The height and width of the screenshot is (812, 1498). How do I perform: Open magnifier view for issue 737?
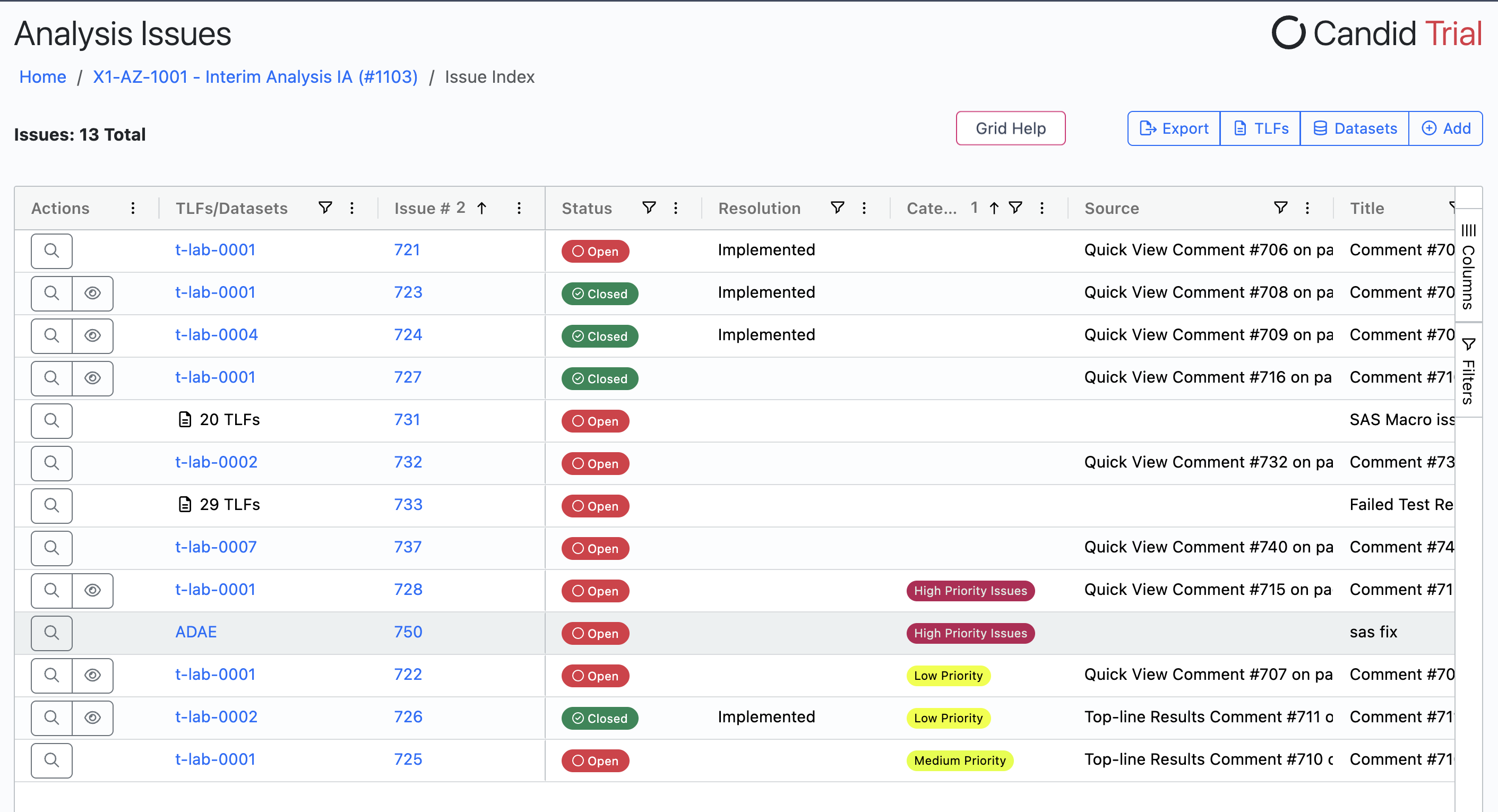point(51,548)
